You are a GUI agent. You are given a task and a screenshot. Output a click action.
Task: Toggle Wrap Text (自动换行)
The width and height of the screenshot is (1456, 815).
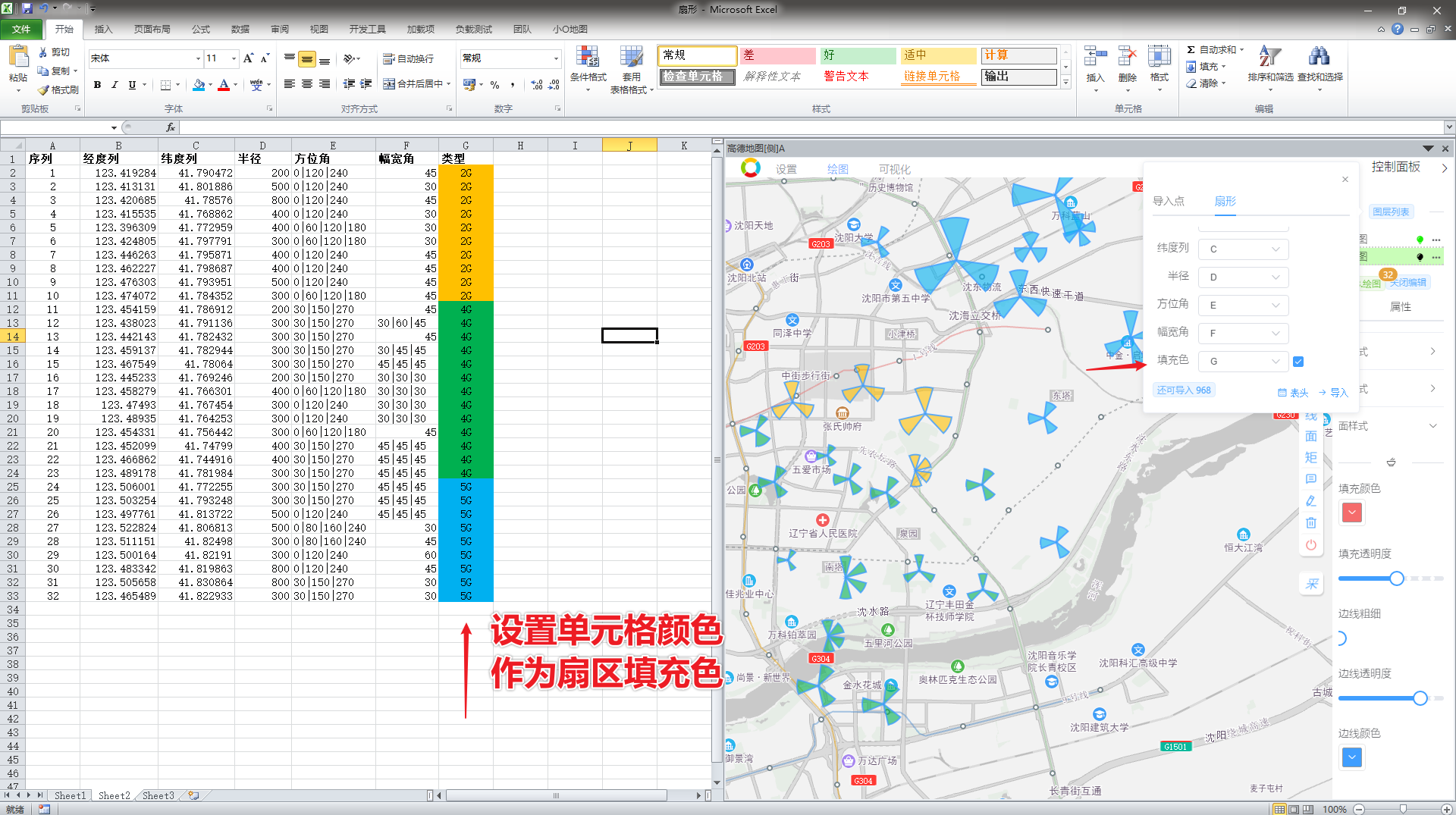408,58
